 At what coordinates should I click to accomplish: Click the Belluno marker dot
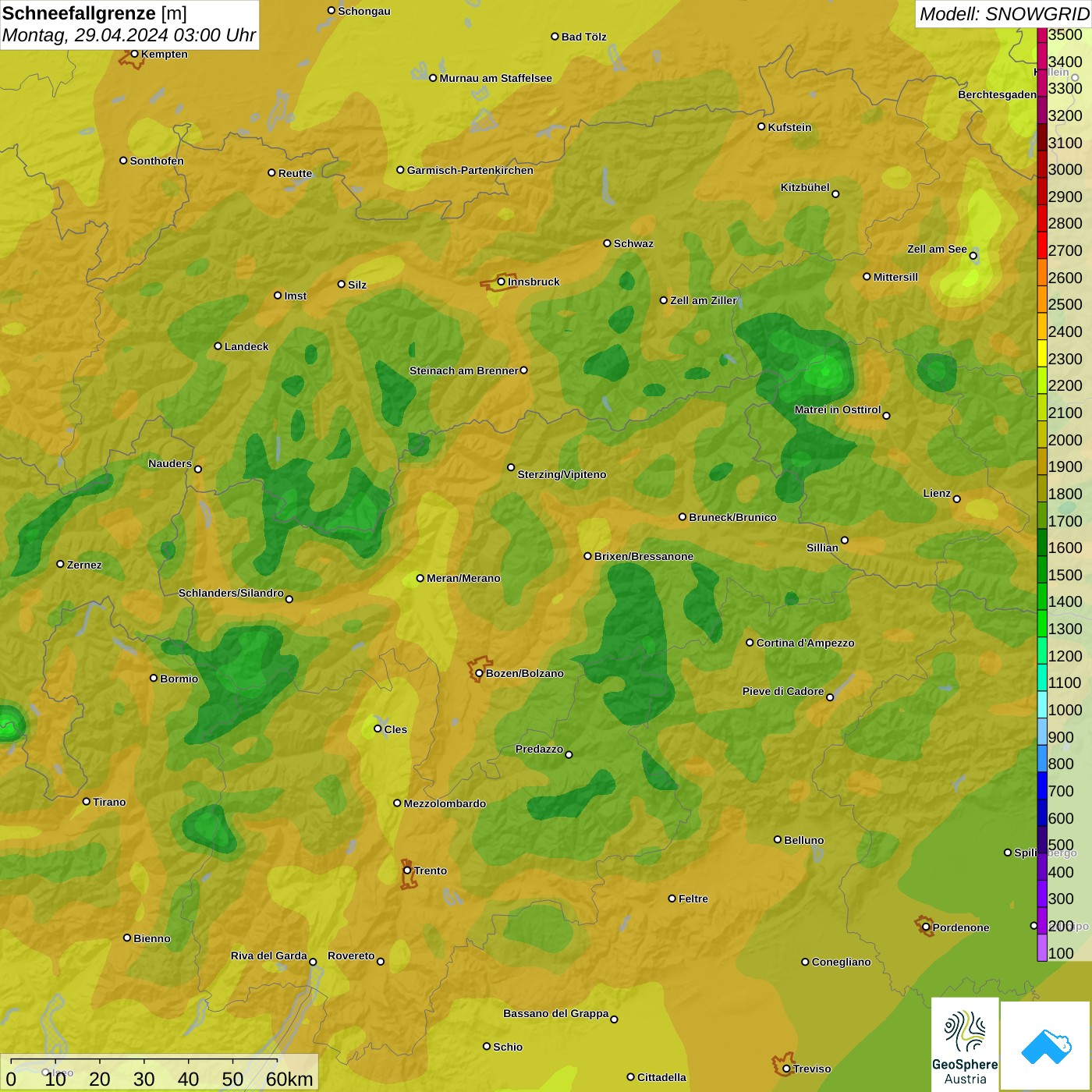click(777, 839)
